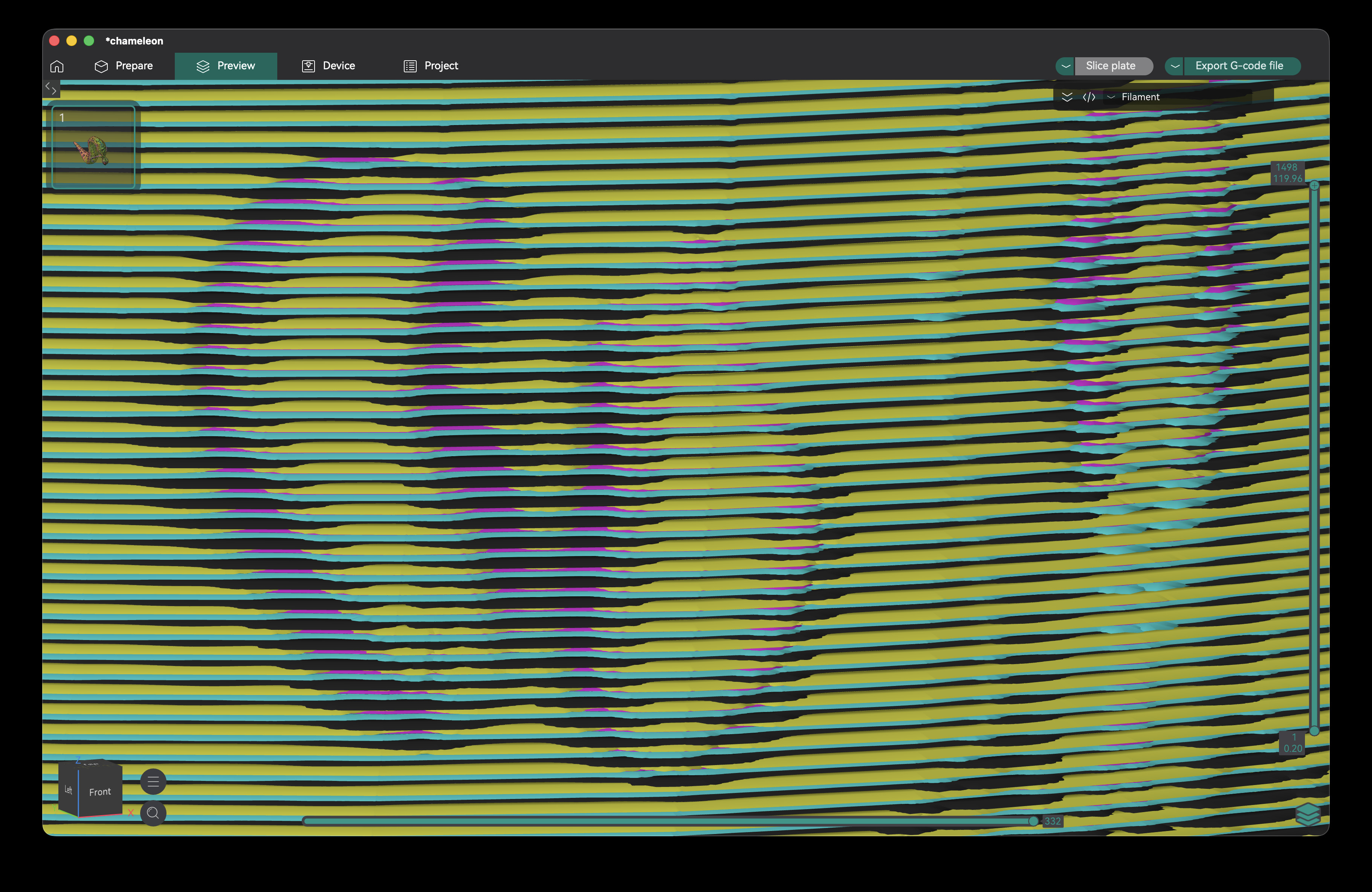The image size is (1372, 892).
Task: Expand the Export G-code options arrow
Action: point(1174,66)
